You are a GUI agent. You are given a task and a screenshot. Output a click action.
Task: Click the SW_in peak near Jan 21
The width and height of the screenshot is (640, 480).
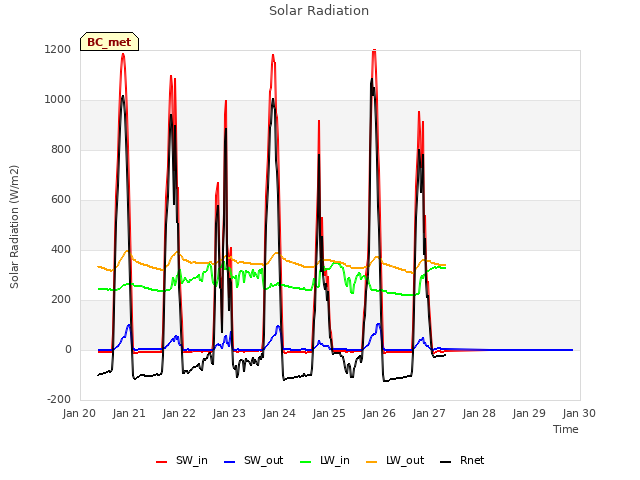[123, 54]
